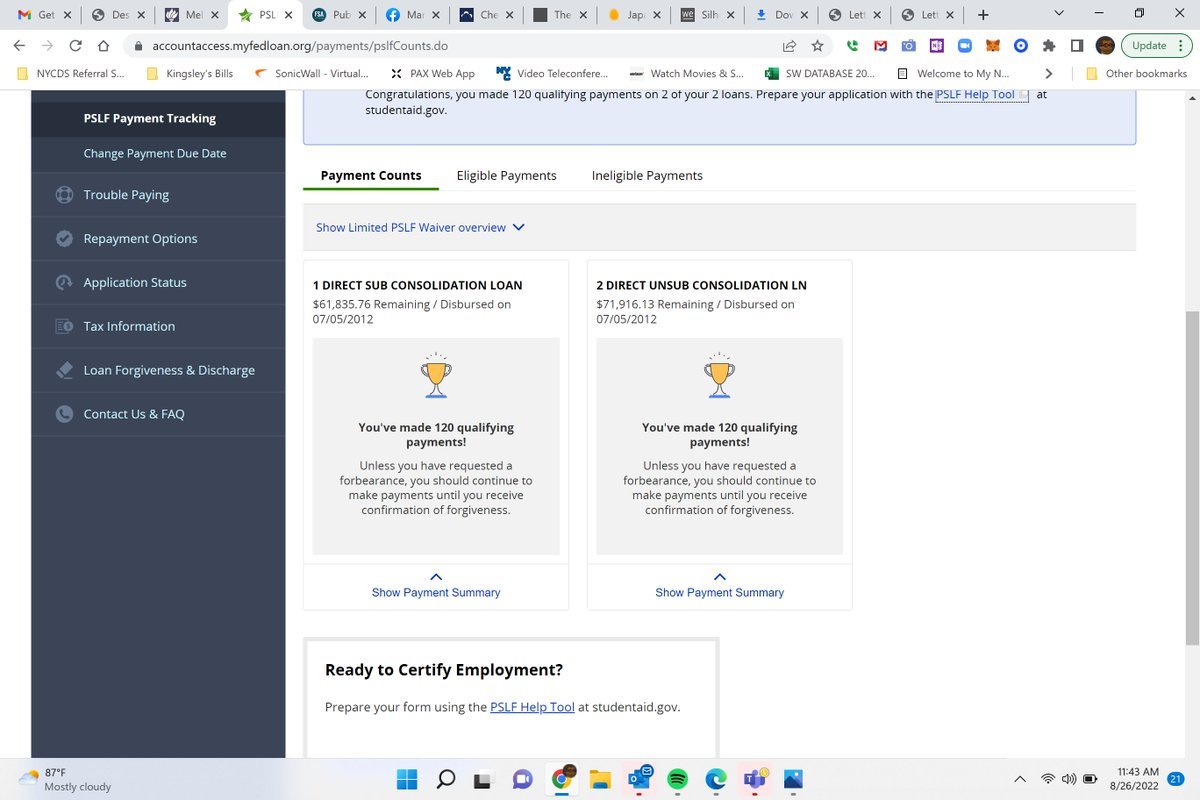Click the Tax Information icon in sidebar
This screenshot has height=800, width=1200.
point(64,326)
